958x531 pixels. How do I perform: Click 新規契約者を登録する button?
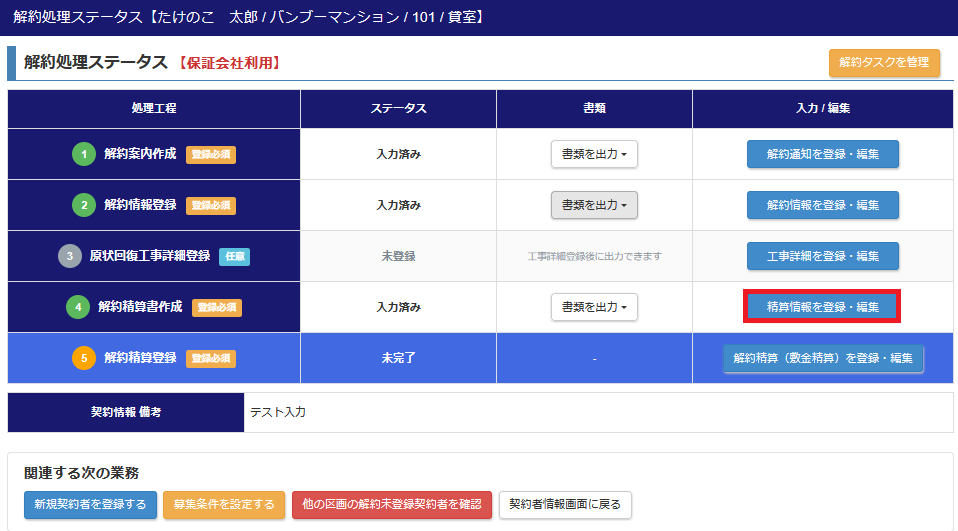point(90,505)
